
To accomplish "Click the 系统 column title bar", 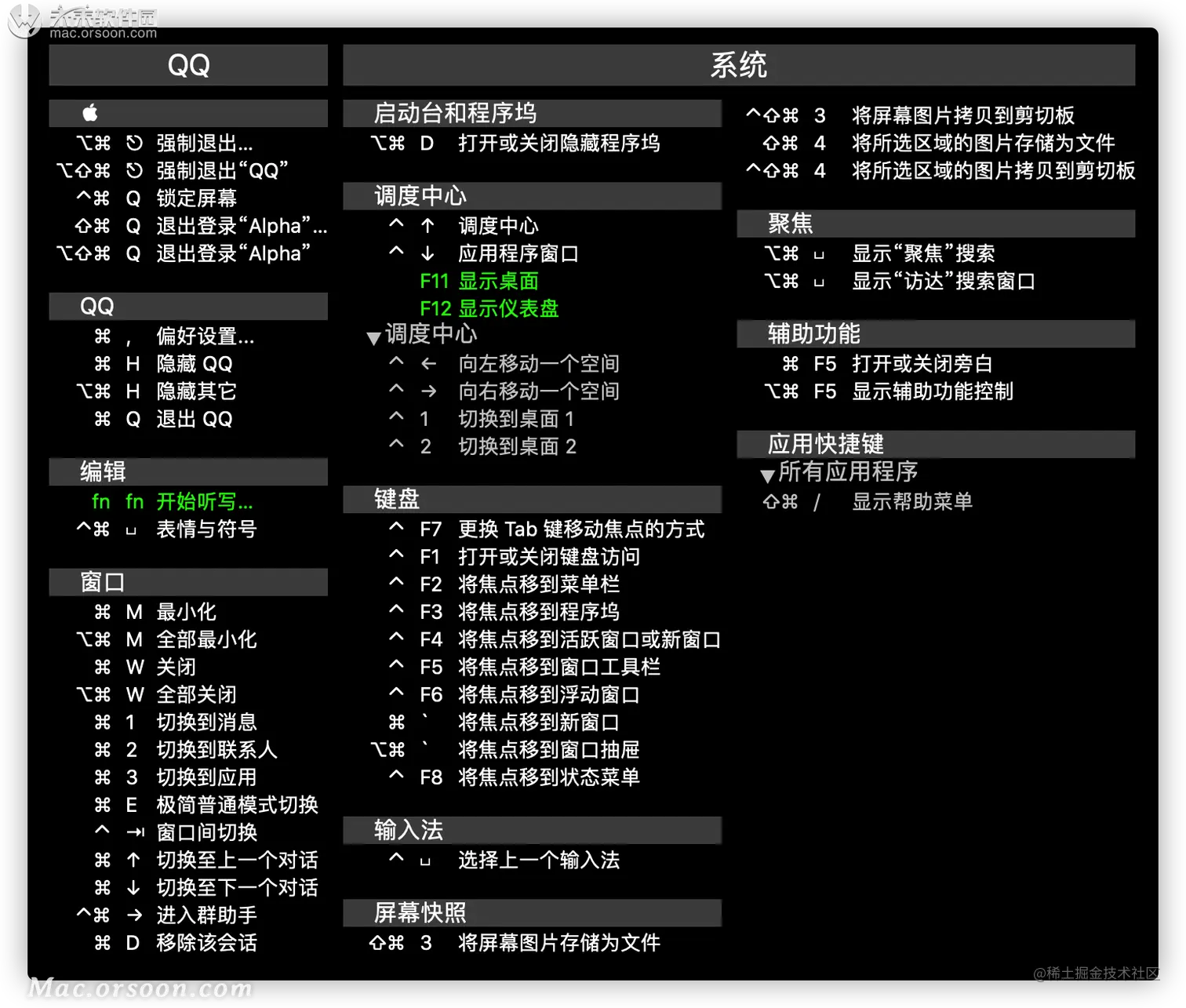I will 739,65.
